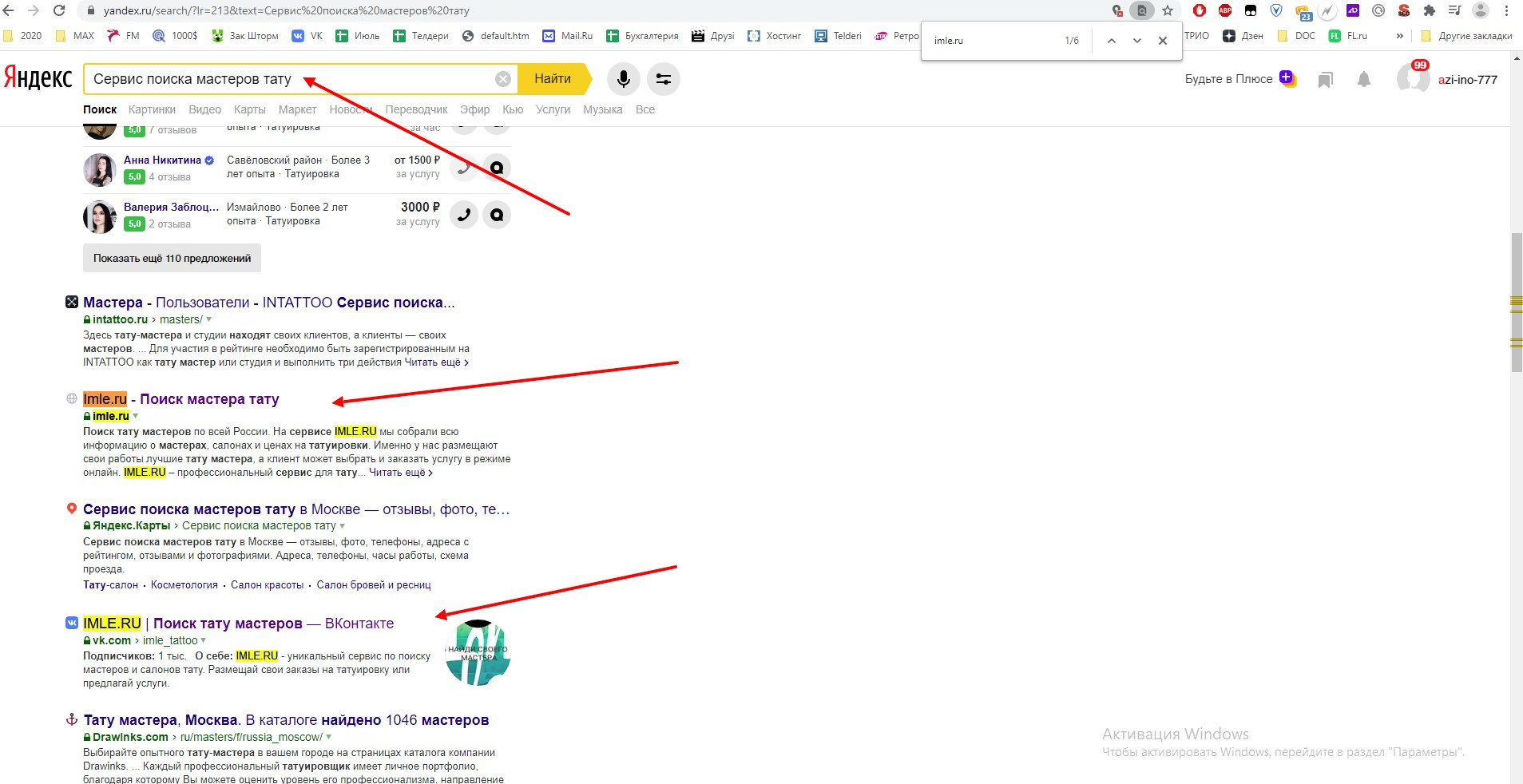Click the IMLE.RU VK thumbnail image
1523x784 pixels.
click(478, 653)
